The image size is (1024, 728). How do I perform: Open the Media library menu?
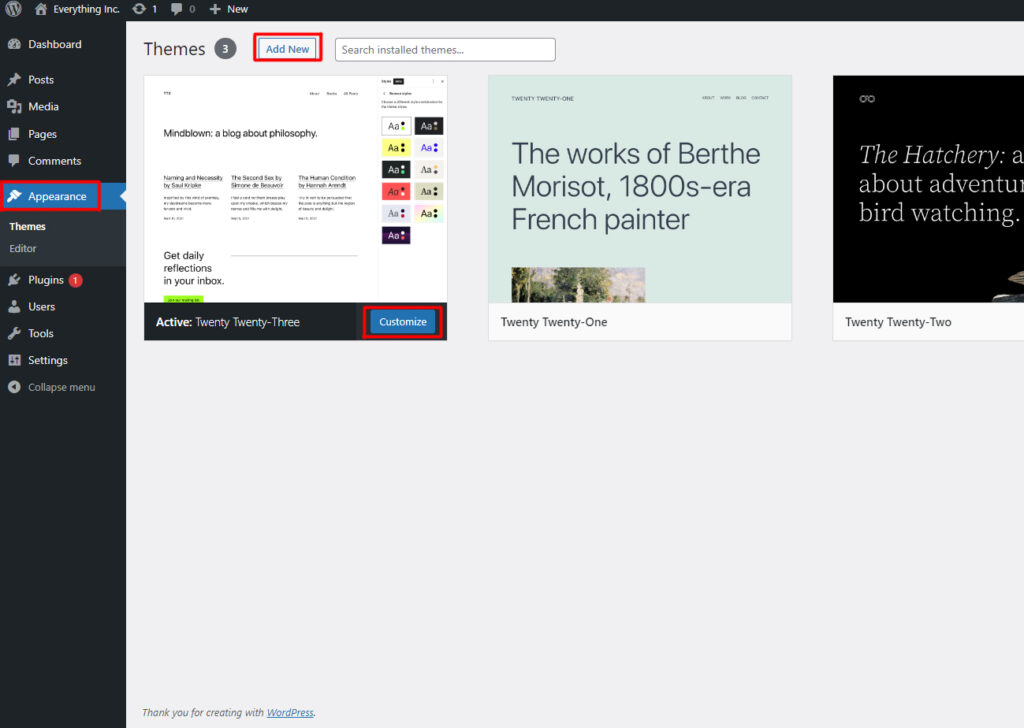(43, 107)
